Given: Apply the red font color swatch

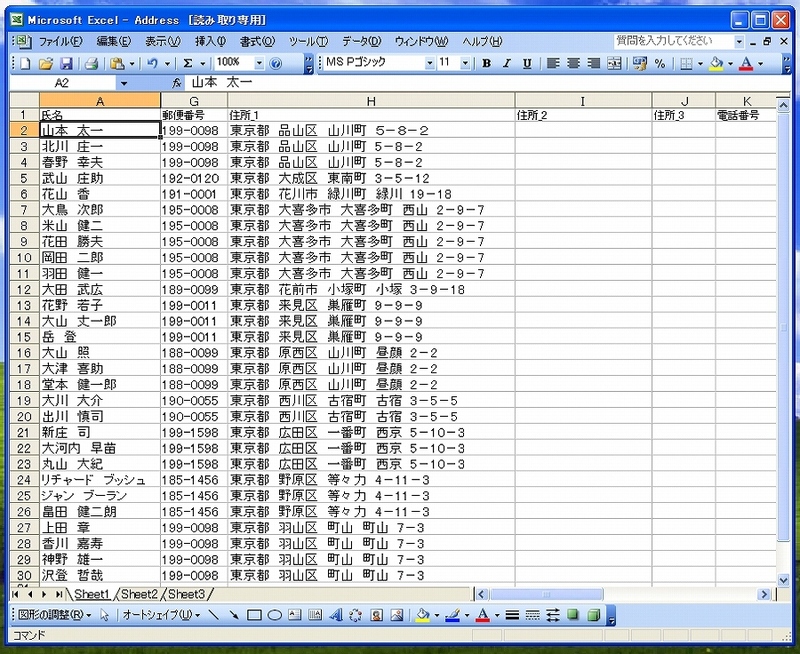Looking at the screenshot, I should tap(745, 63).
